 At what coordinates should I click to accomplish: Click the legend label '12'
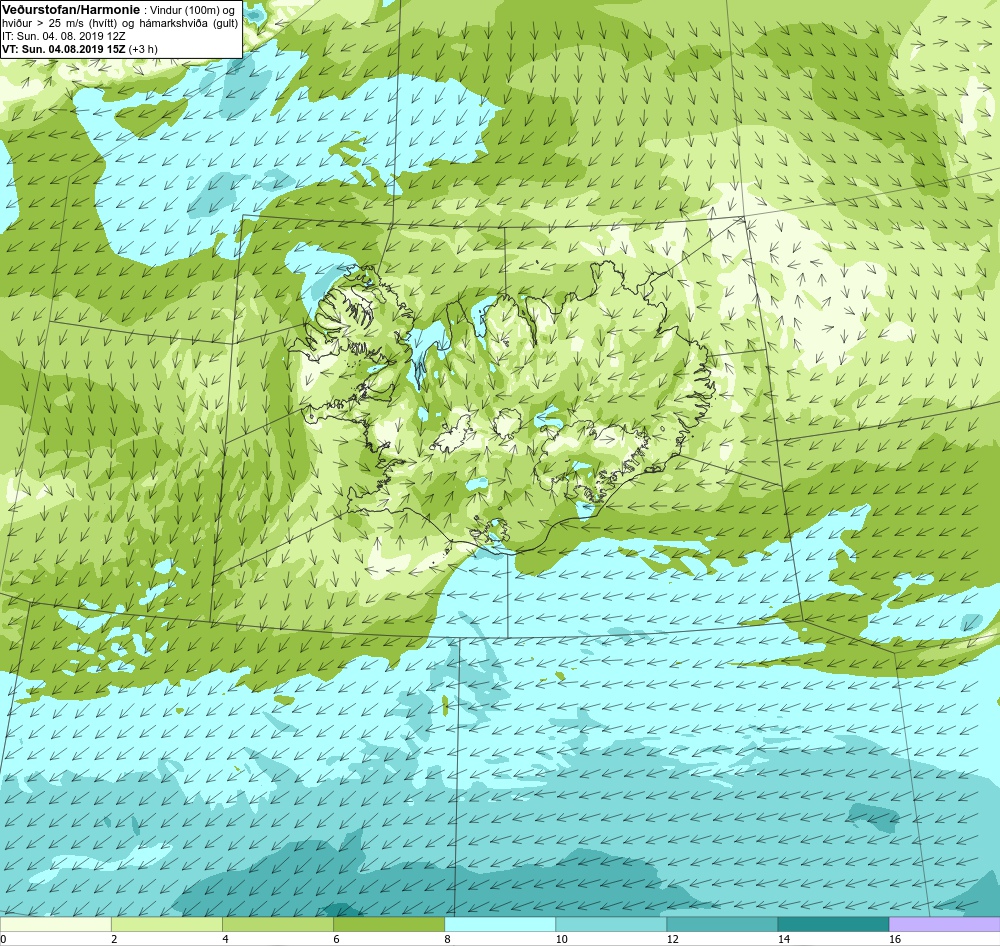point(673,939)
